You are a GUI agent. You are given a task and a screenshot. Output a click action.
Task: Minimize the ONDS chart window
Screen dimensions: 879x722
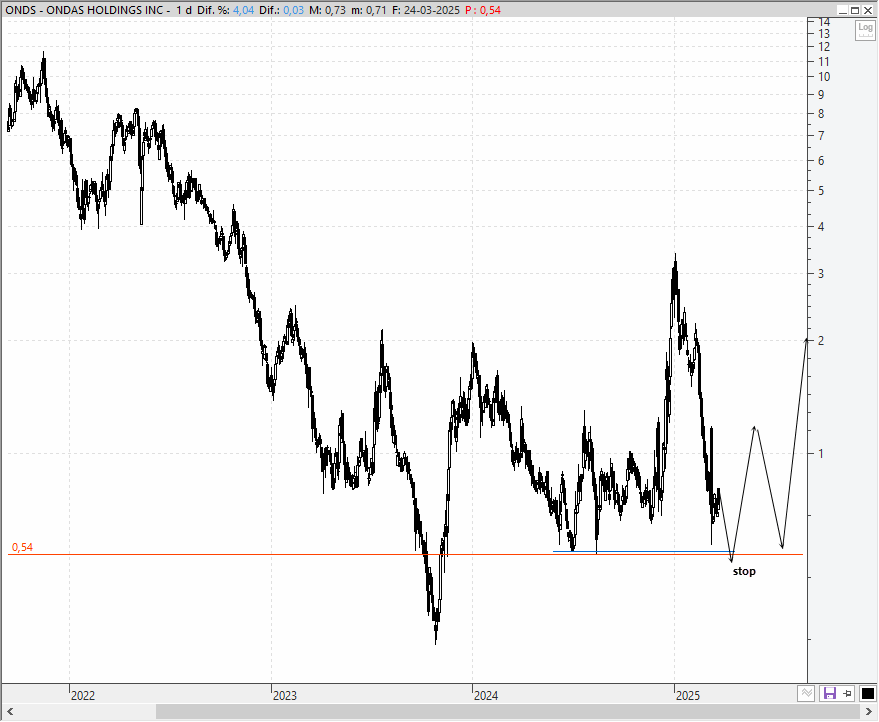click(843, 10)
